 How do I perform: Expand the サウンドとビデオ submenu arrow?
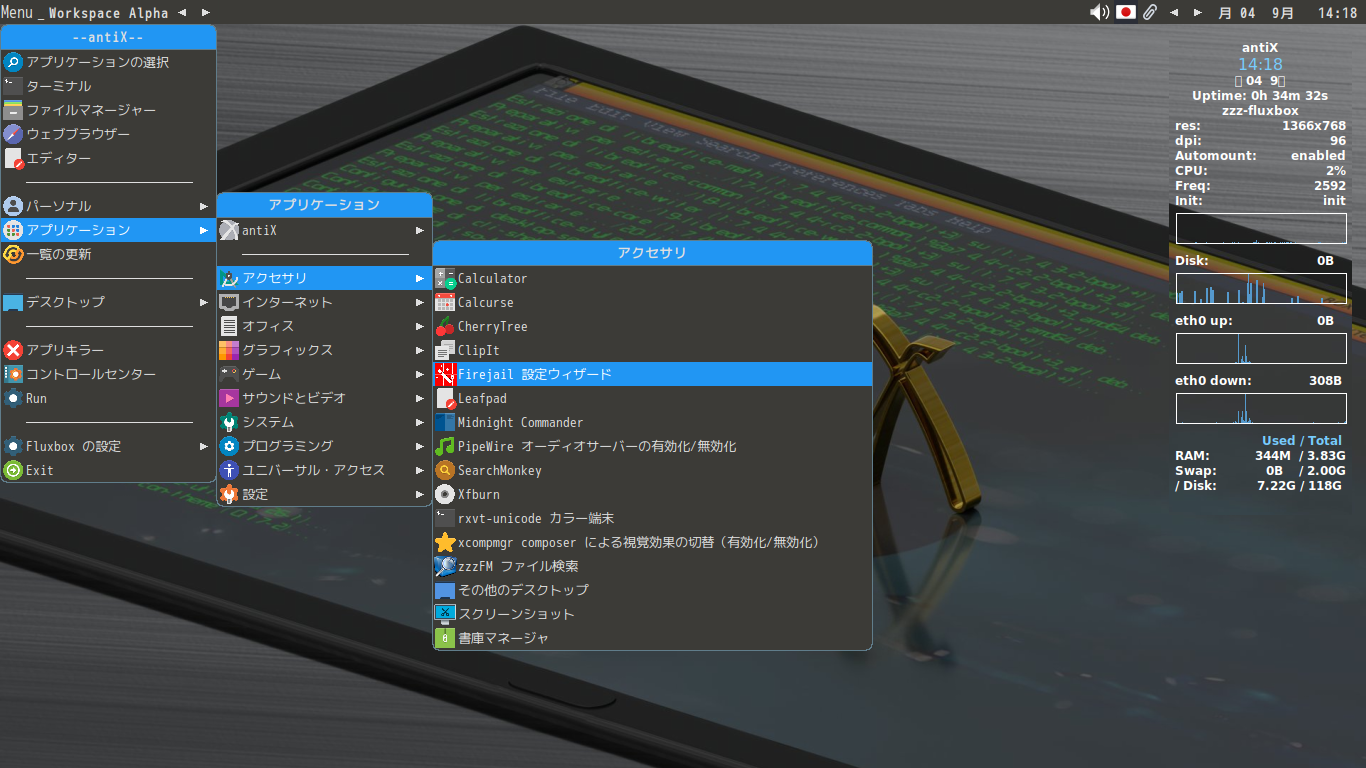[420, 398]
